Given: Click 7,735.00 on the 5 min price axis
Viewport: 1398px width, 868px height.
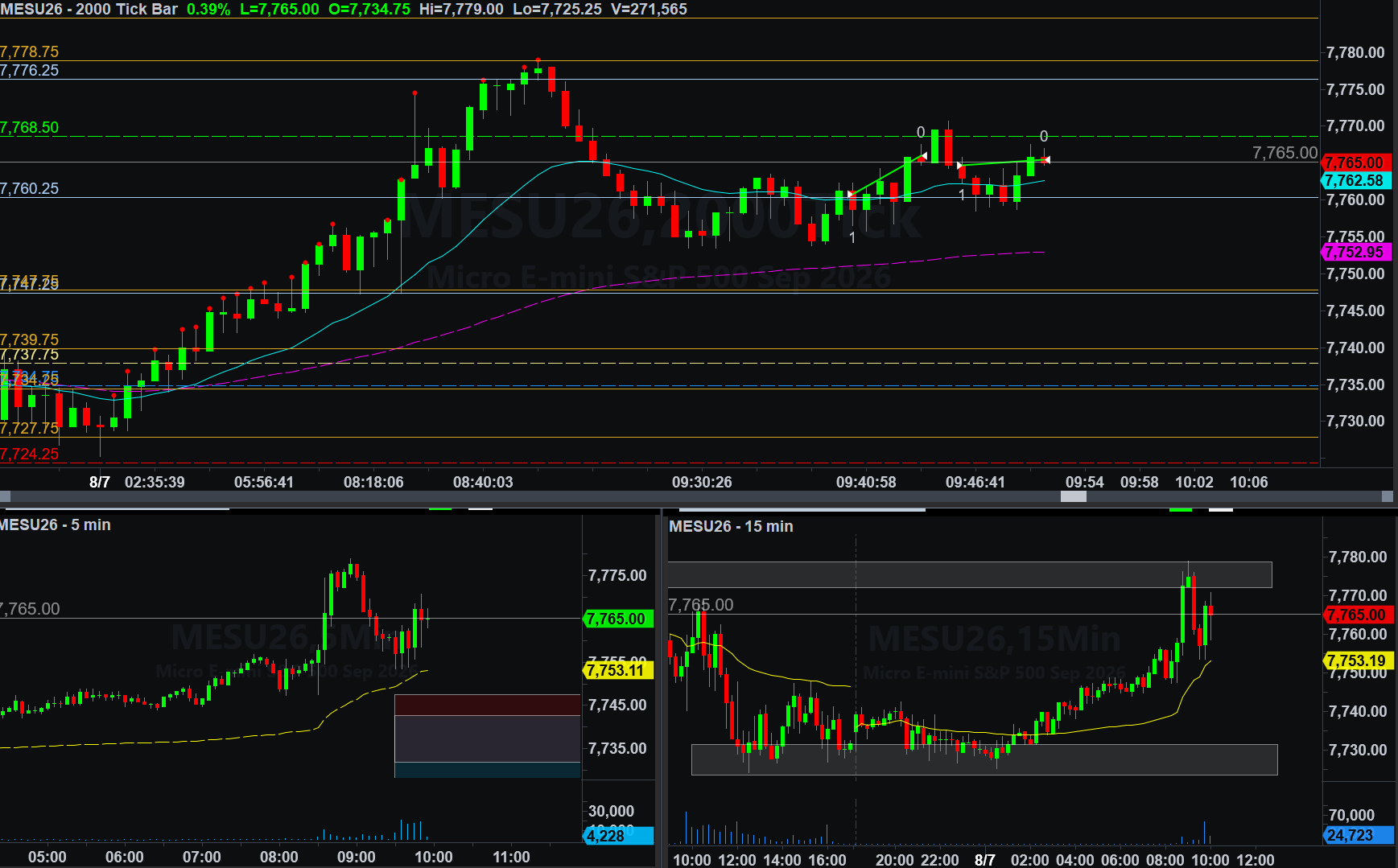Looking at the screenshot, I should point(617,748).
